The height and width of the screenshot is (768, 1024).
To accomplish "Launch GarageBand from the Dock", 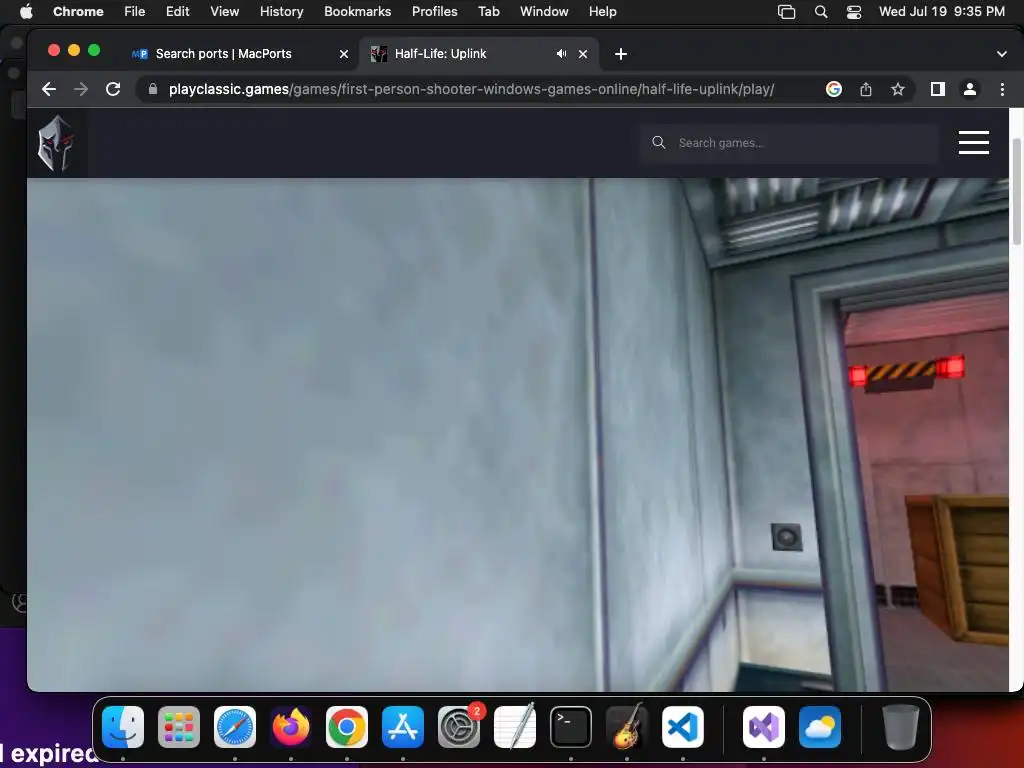I will 627,727.
